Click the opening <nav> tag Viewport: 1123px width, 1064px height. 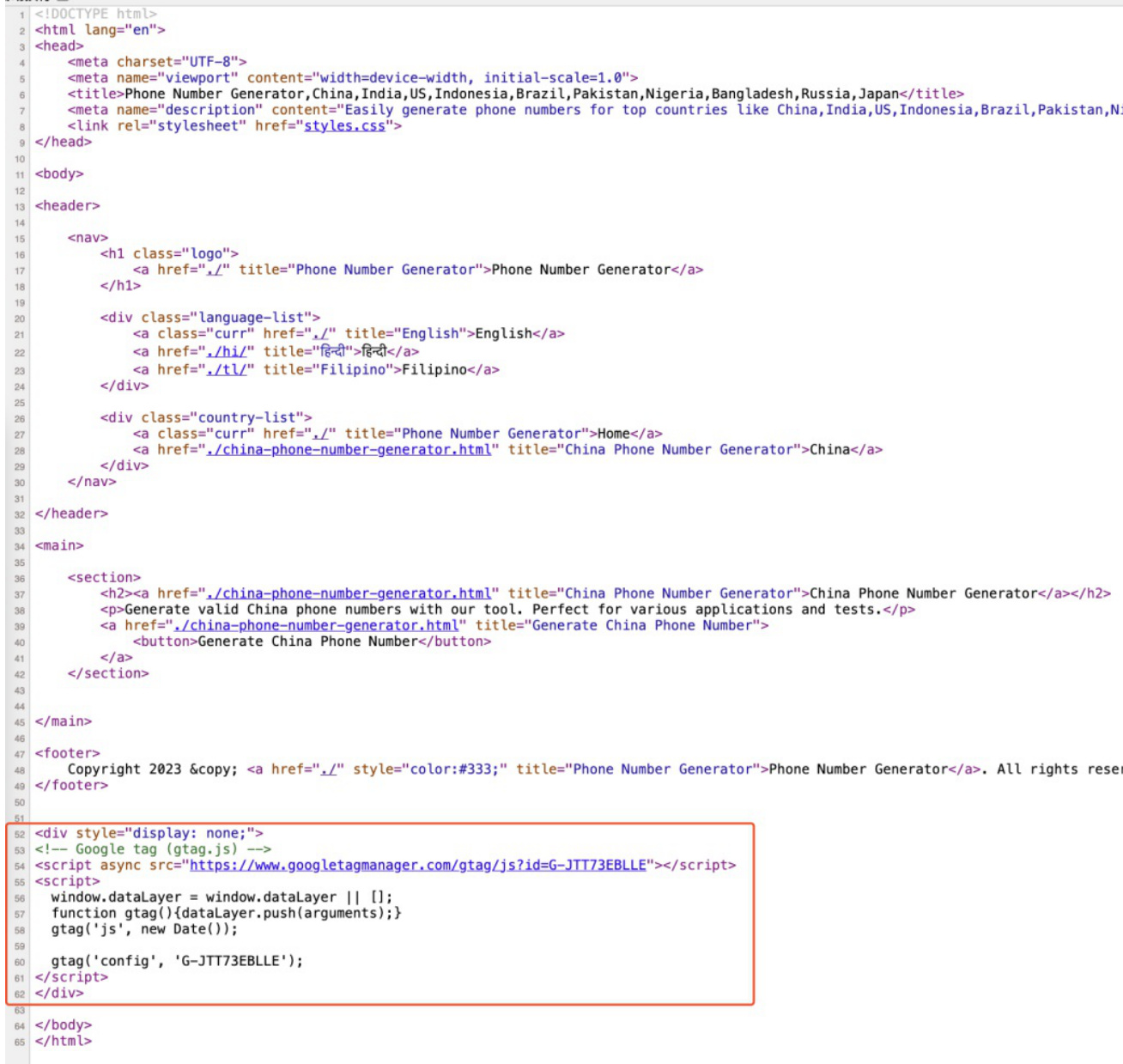(88, 238)
